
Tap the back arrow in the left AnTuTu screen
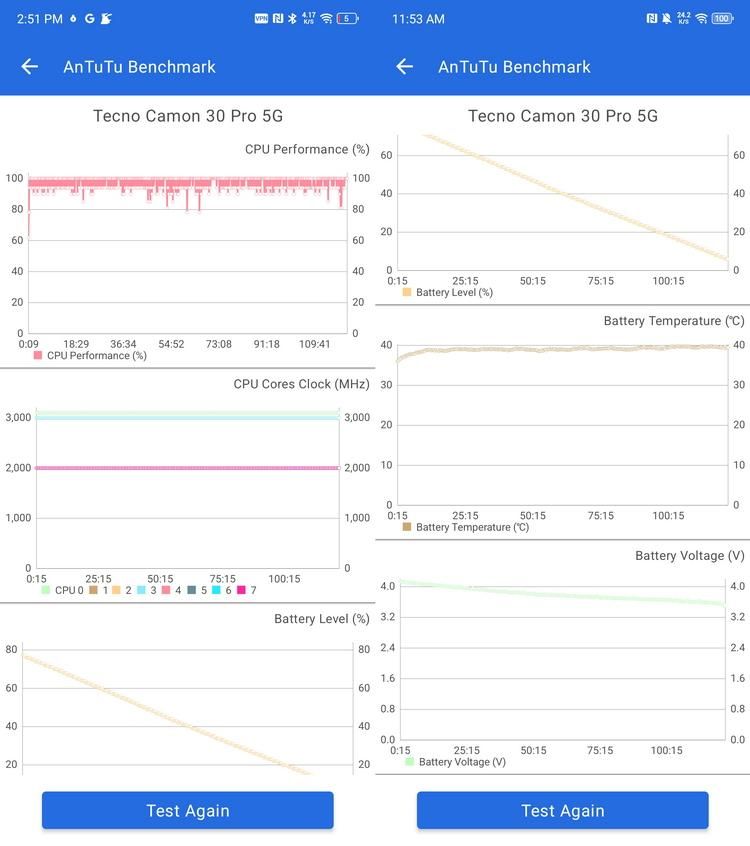point(30,66)
